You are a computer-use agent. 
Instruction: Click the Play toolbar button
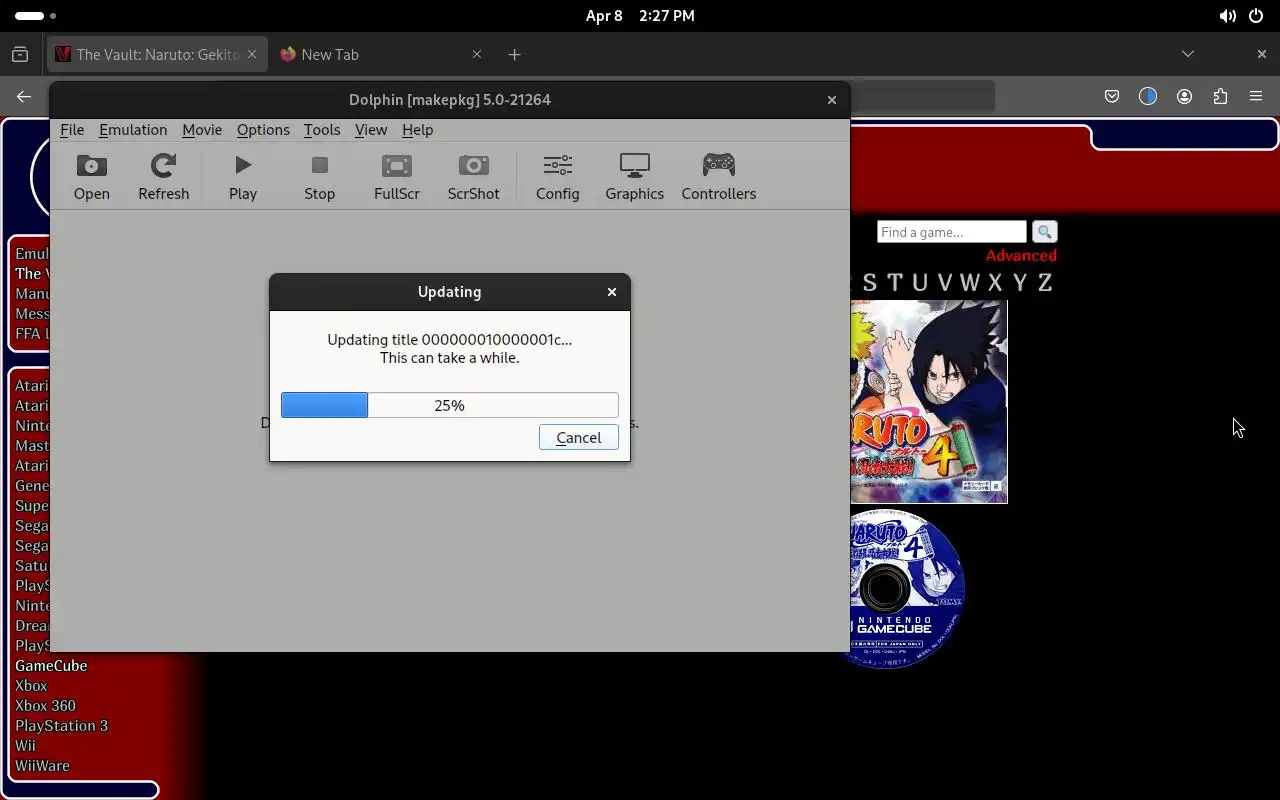(x=243, y=178)
